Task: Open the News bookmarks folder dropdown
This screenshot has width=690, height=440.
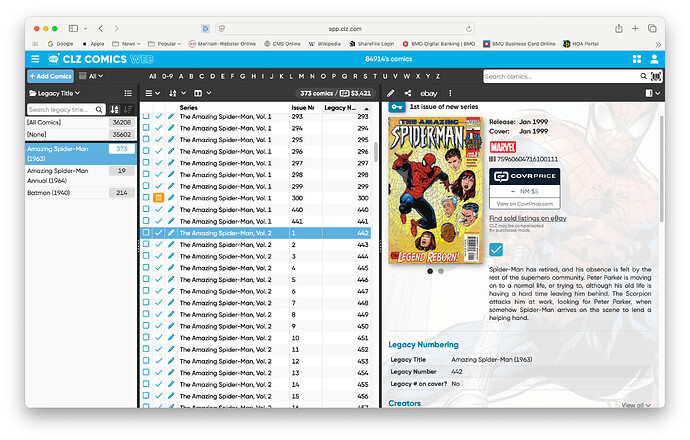Action: (x=127, y=44)
